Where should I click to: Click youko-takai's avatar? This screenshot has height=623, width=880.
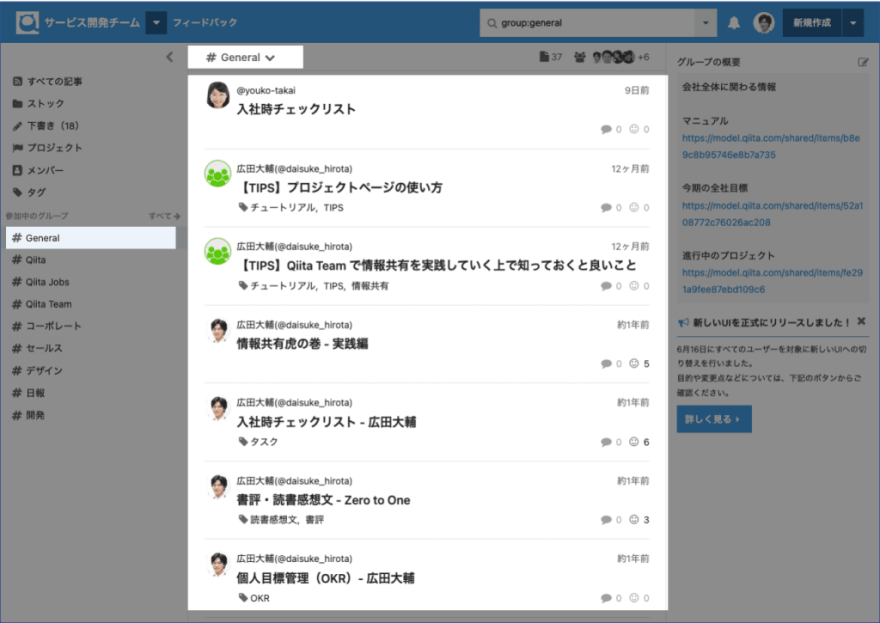point(218,95)
